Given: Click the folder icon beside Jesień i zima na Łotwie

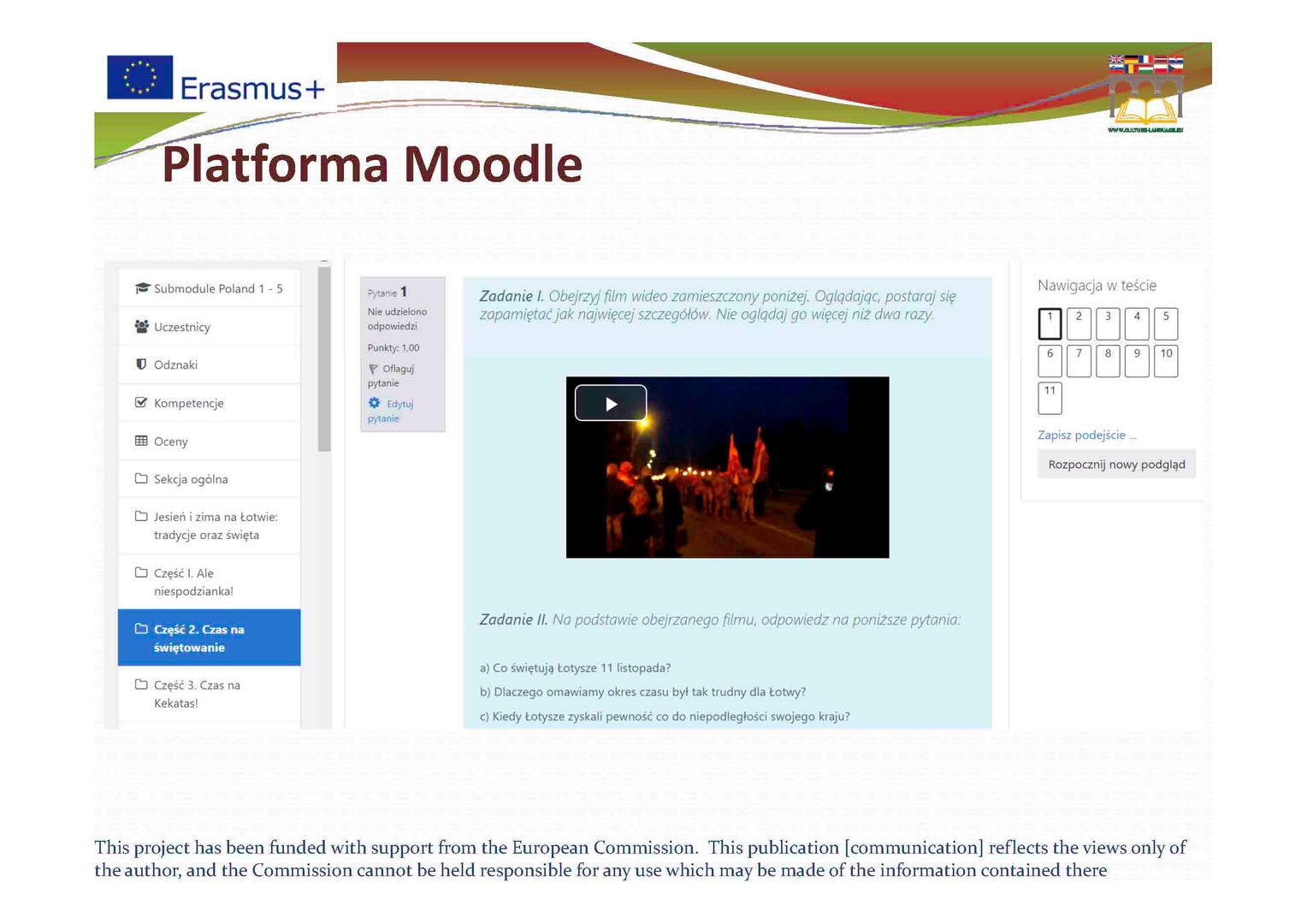Looking at the screenshot, I should (x=141, y=516).
